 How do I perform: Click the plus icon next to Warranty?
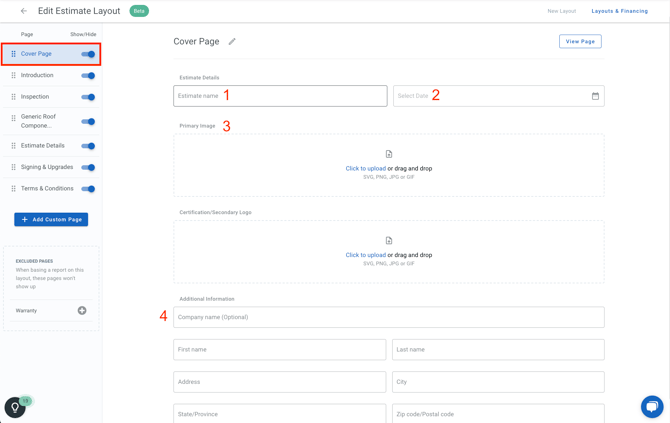coord(82,311)
